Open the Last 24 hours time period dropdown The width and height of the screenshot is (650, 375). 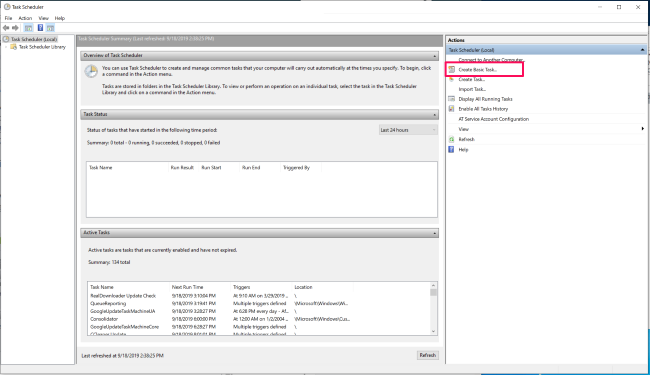point(408,130)
